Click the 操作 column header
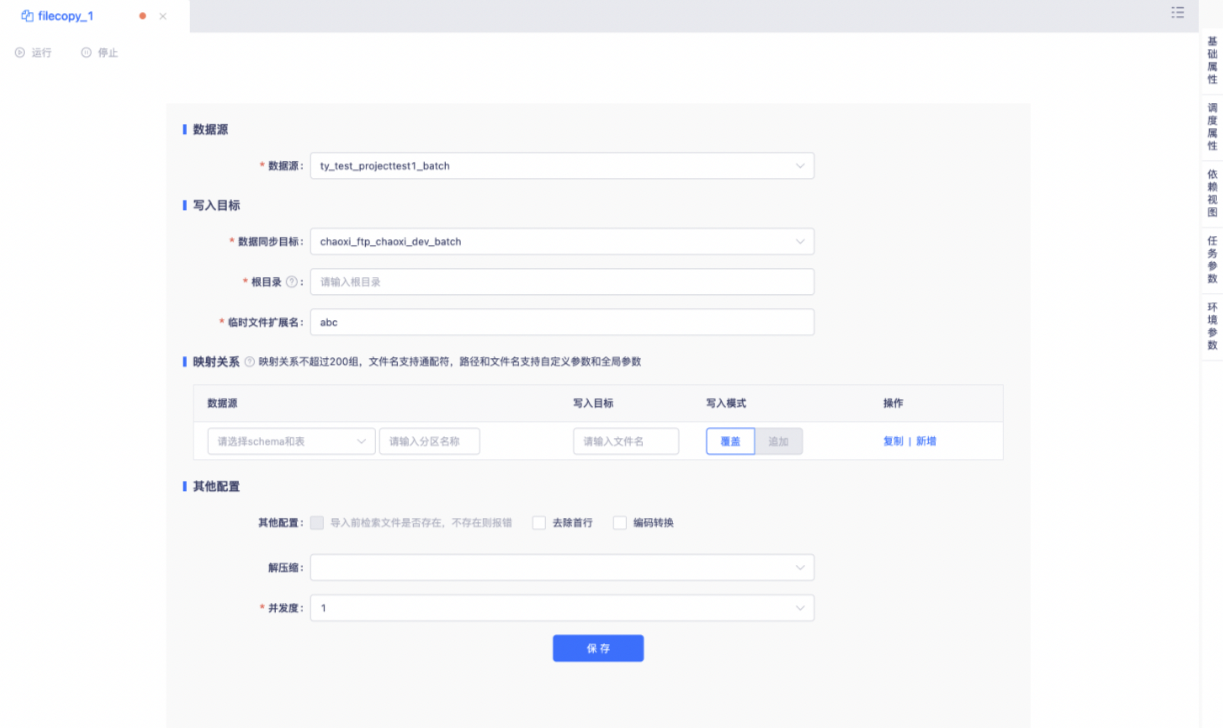 [x=893, y=403]
